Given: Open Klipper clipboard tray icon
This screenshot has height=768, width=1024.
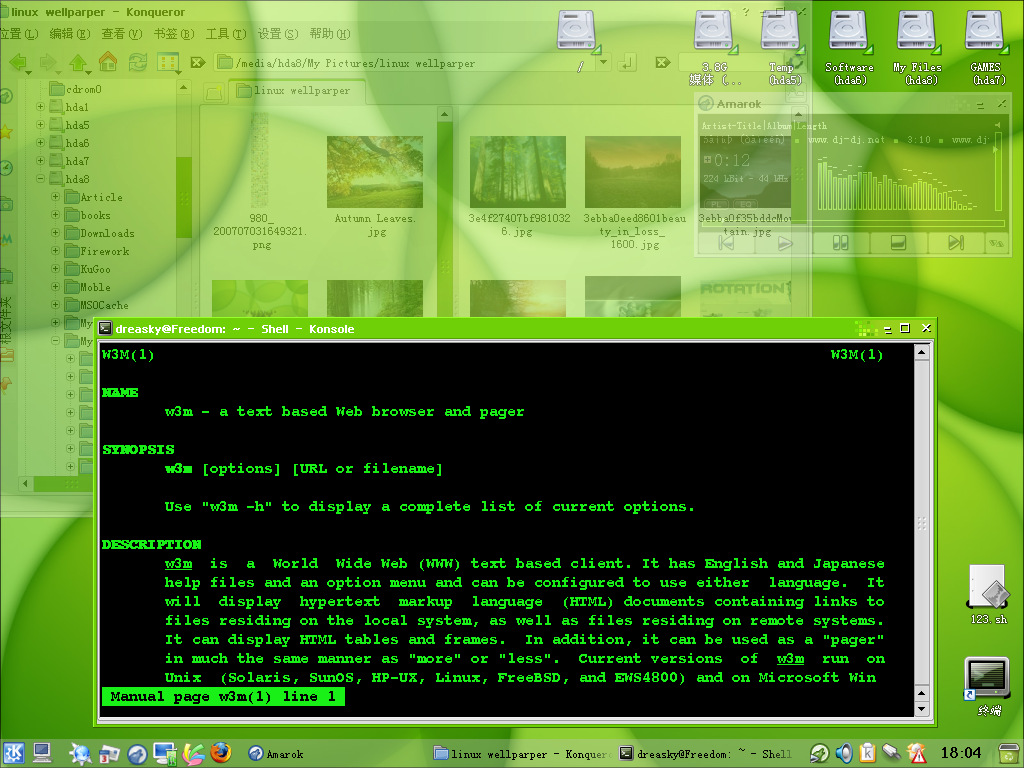Looking at the screenshot, I should pyautogui.click(x=867, y=754).
